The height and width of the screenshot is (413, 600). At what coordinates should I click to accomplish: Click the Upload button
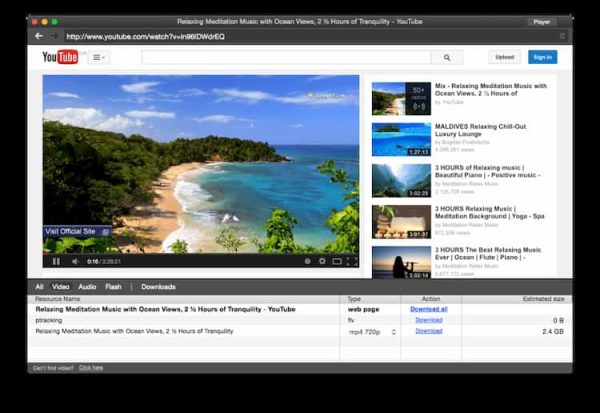point(504,57)
